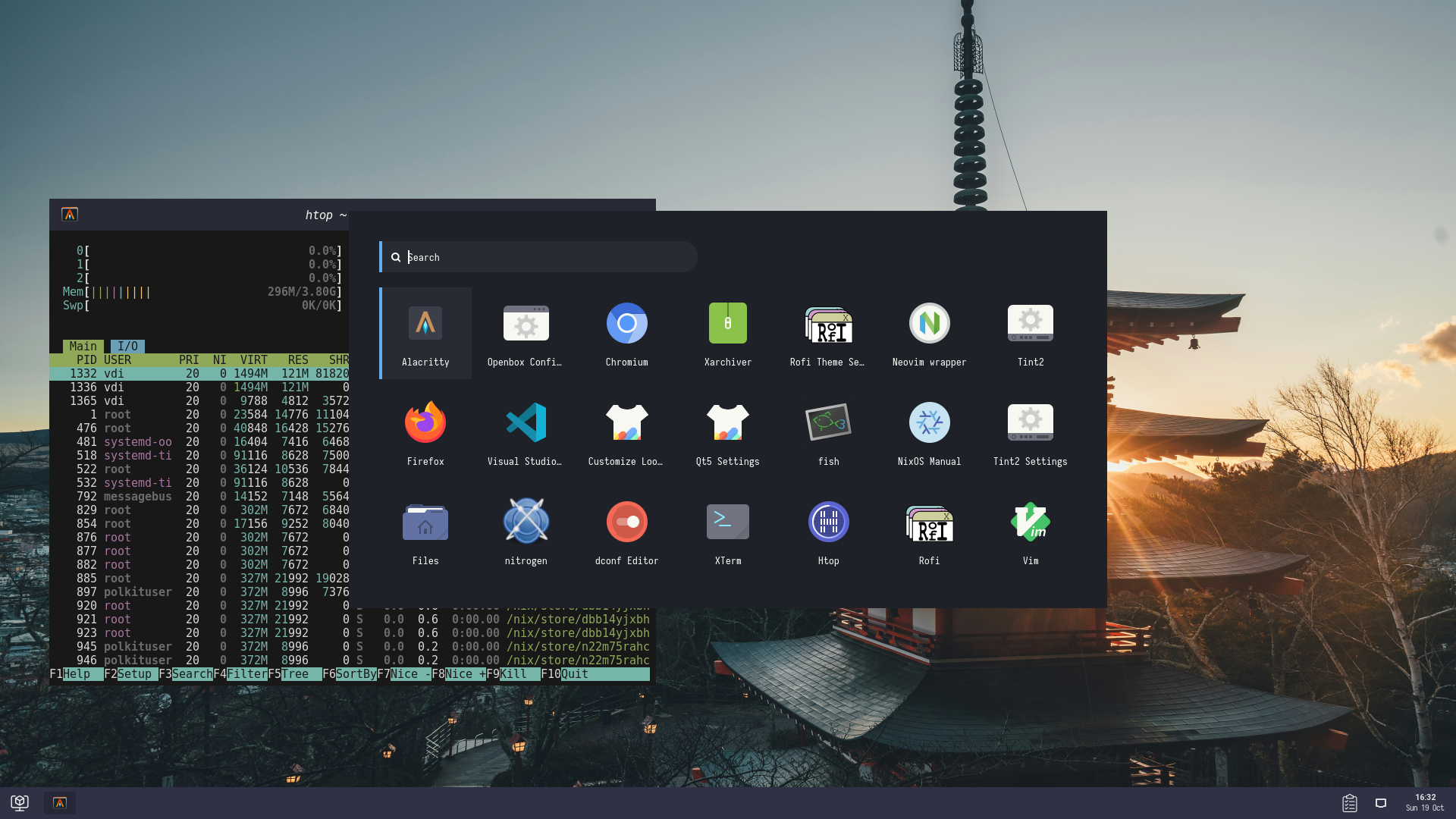Click F6 SortBy in htop footer

tap(350, 674)
